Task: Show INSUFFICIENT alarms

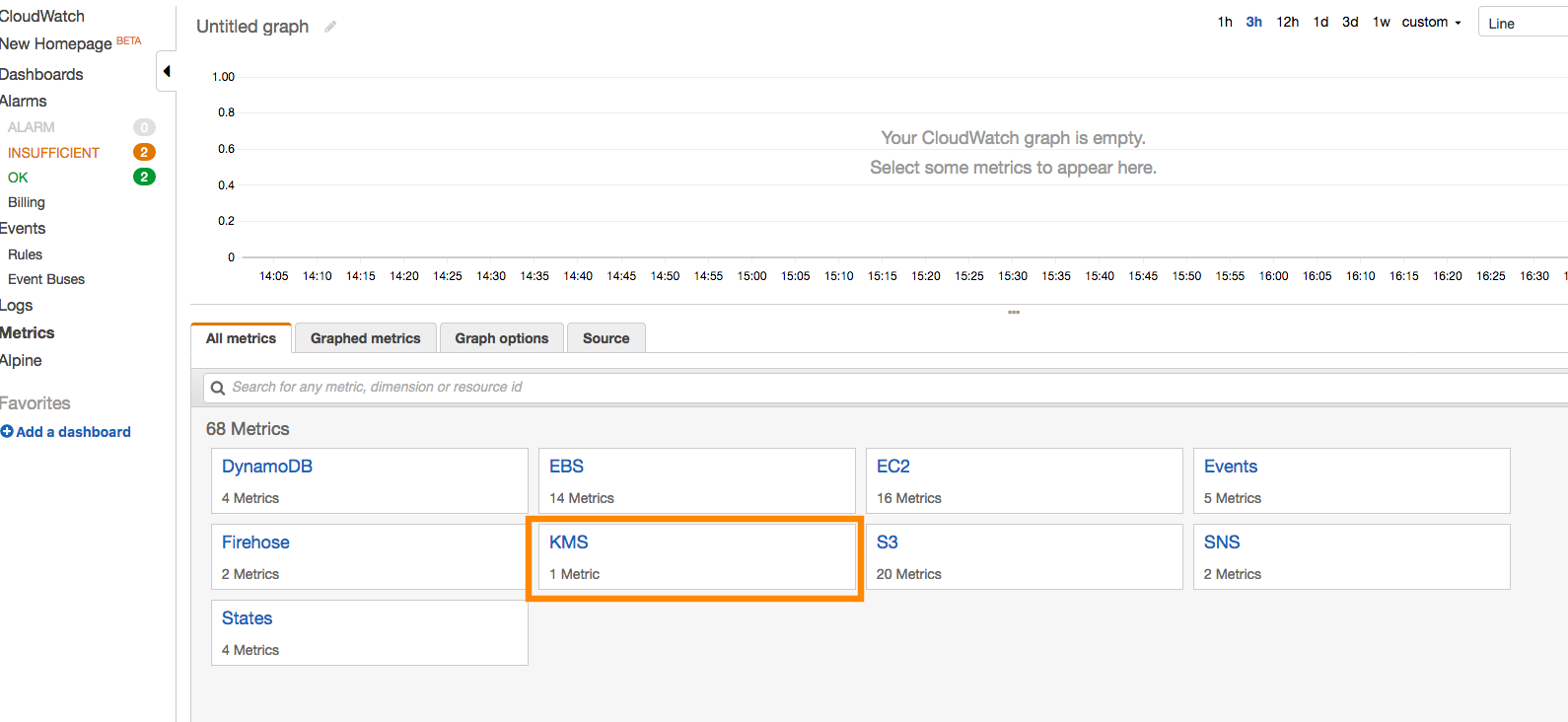Action: tap(53, 153)
